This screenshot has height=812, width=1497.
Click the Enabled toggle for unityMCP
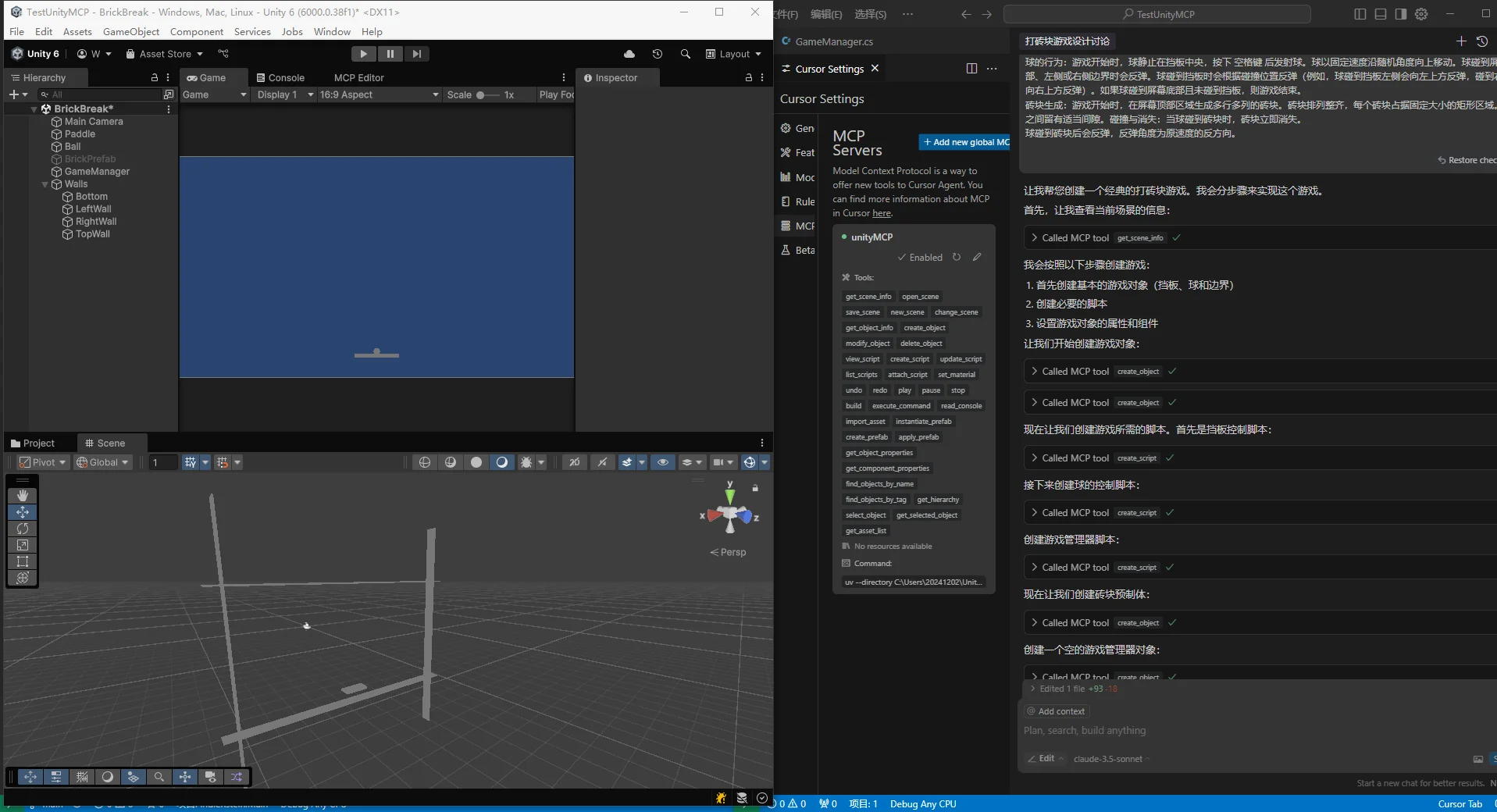[x=920, y=257]
